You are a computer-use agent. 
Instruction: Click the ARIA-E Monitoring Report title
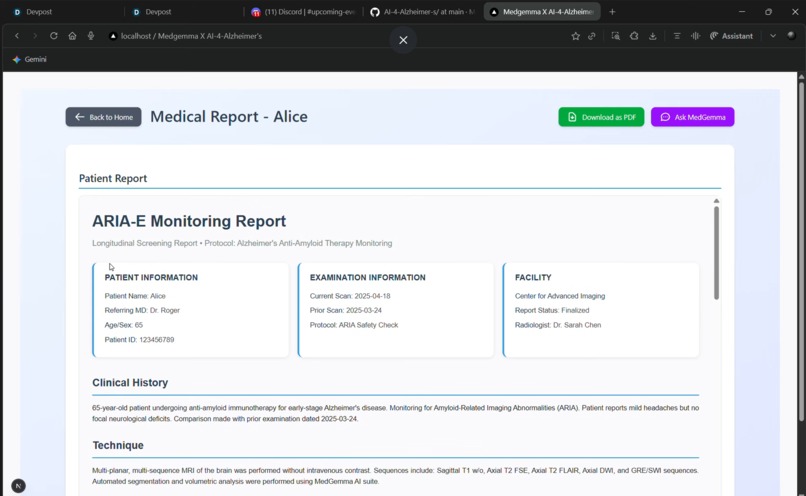[x=189, y=221]
